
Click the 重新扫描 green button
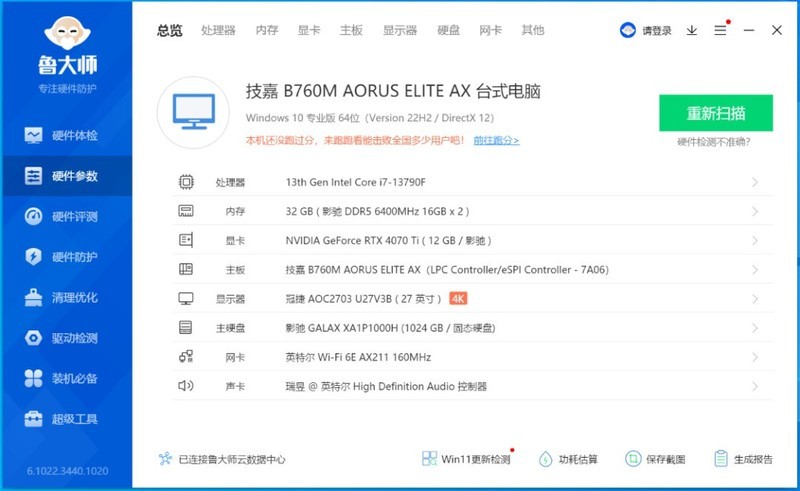(716, 113)
